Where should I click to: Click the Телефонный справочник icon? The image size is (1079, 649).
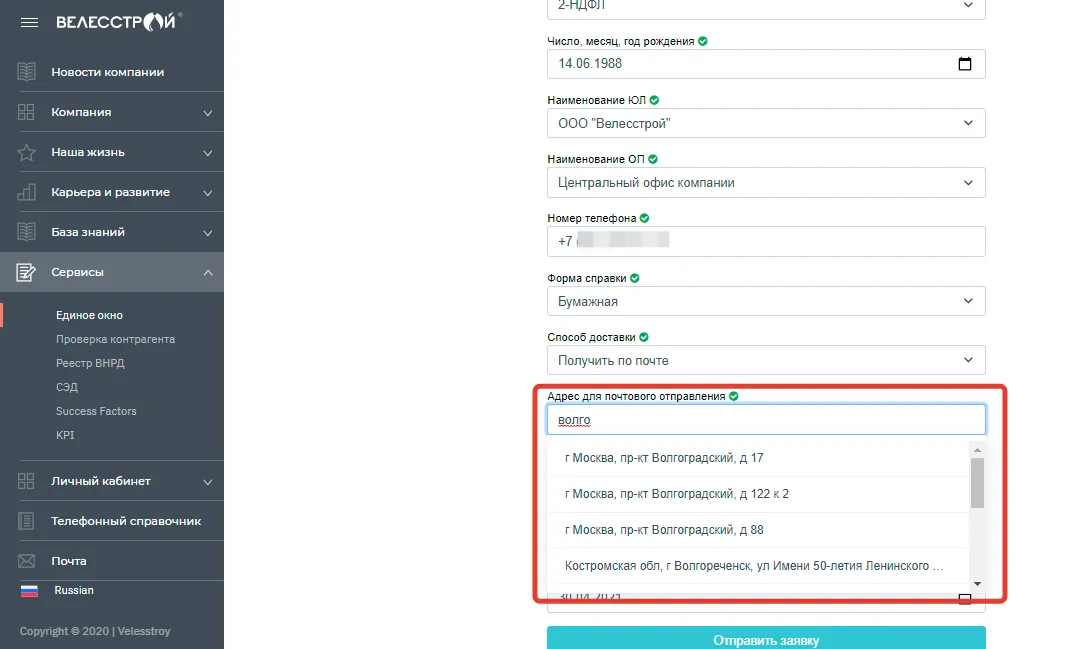(x=27, y=521)
